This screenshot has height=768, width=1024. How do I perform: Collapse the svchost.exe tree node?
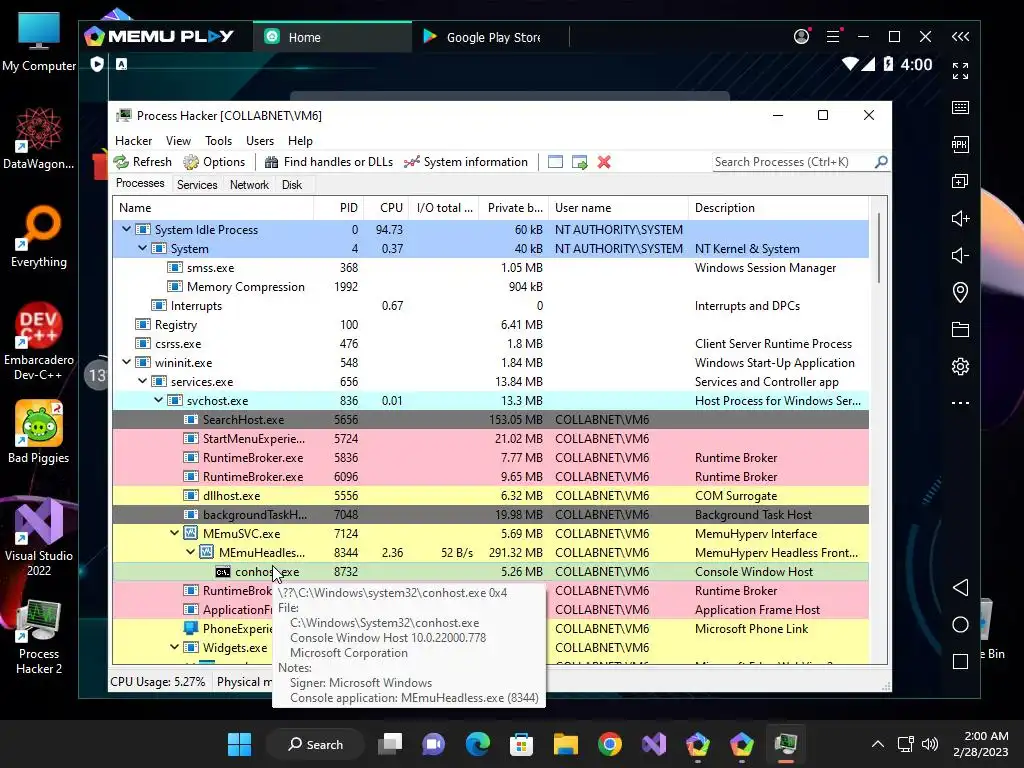coord(158,400)
